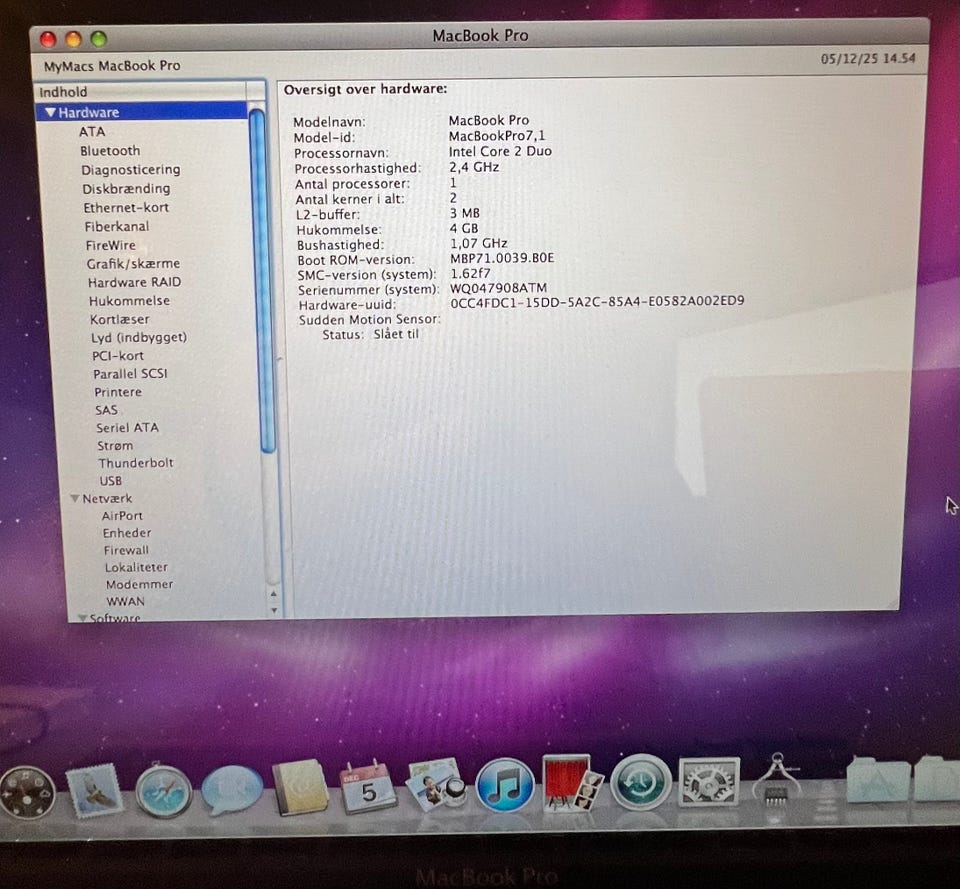Collapse the Software section triangle
Image resolution: width=960 pixels, height=889 pixels.
pyautogui.click(x=82, y=618)
